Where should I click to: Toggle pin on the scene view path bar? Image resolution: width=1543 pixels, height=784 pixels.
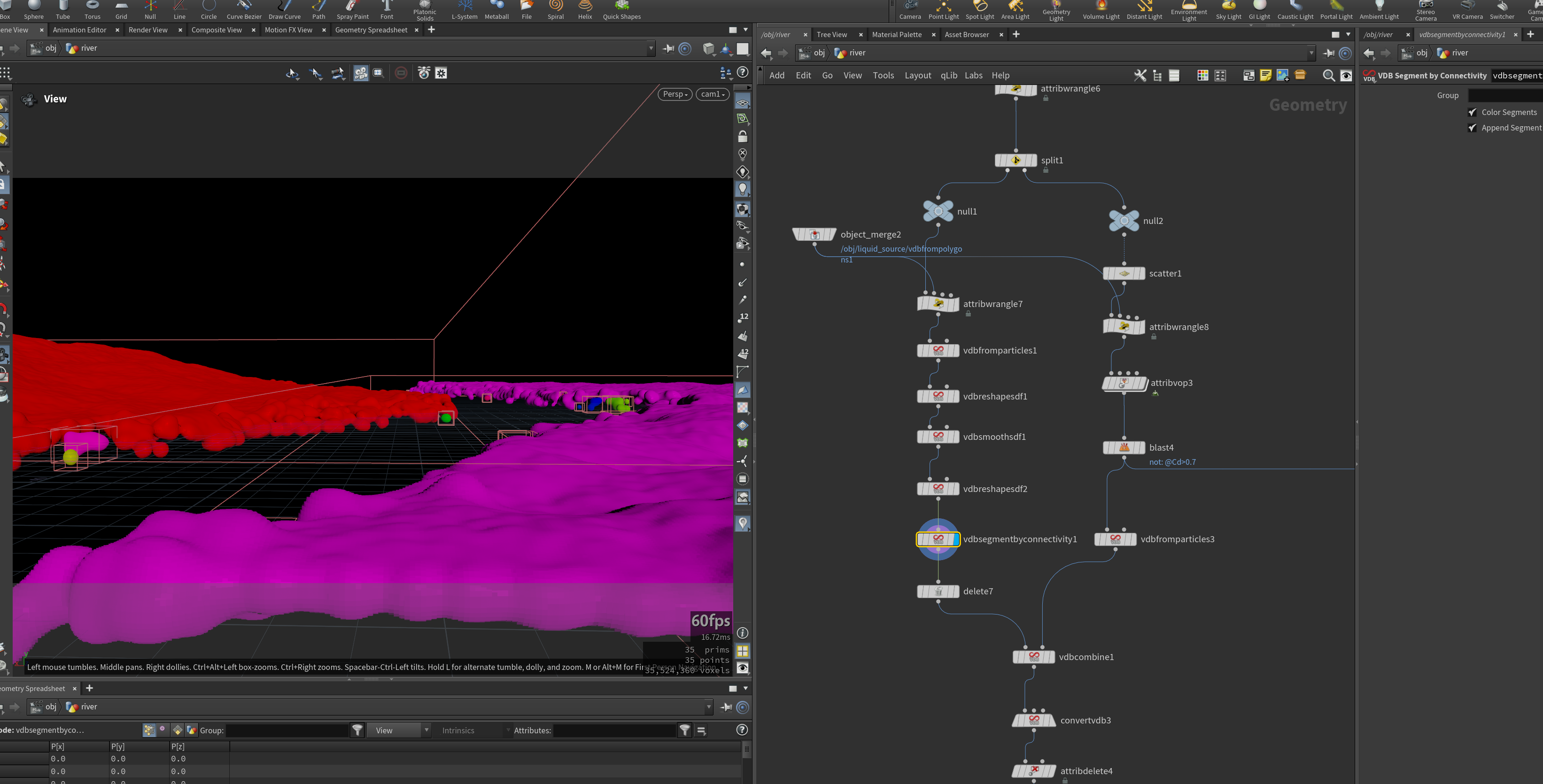[668, 48]
